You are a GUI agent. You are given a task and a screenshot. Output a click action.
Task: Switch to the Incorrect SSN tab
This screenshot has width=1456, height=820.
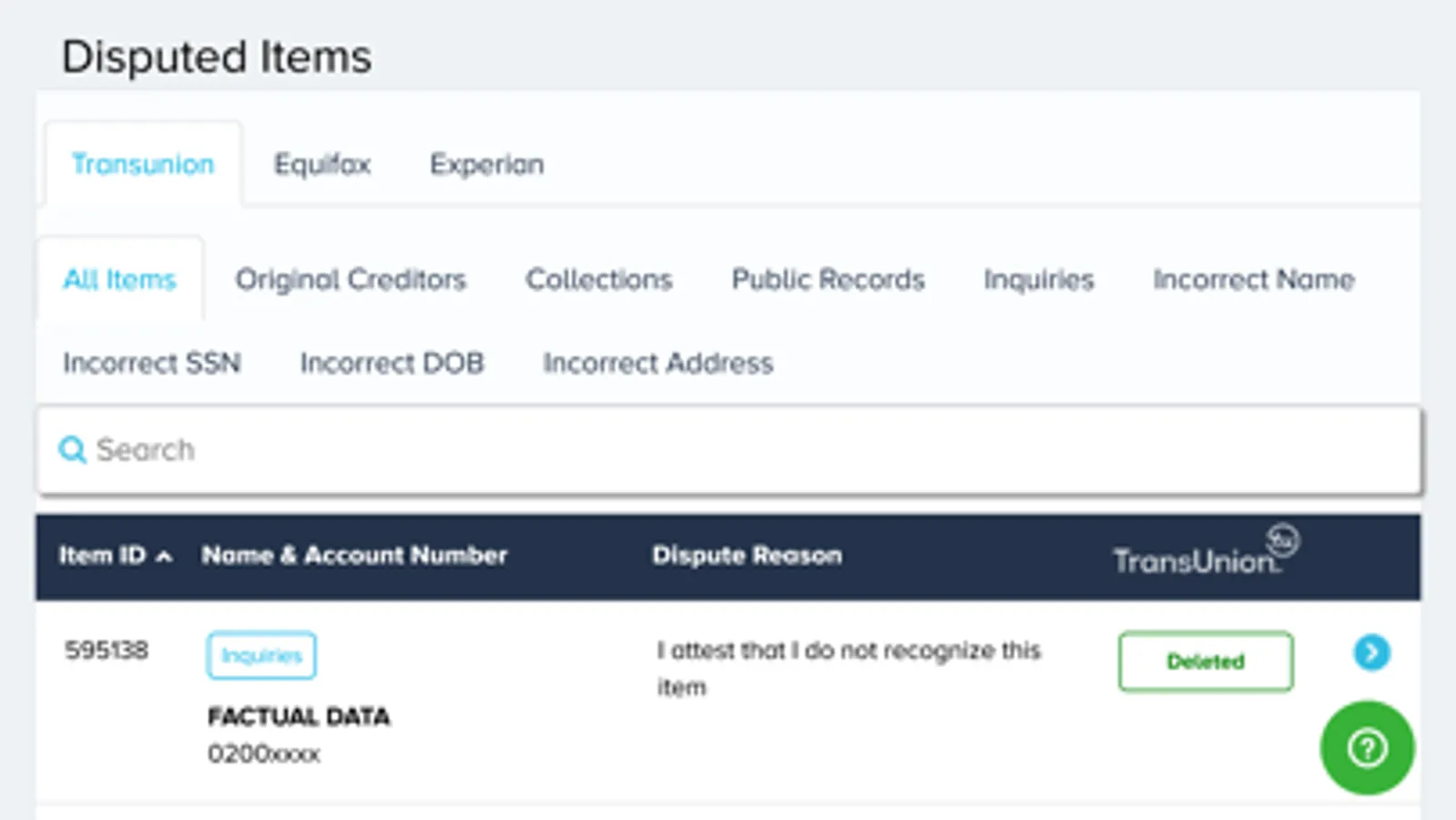coord(152,363)
